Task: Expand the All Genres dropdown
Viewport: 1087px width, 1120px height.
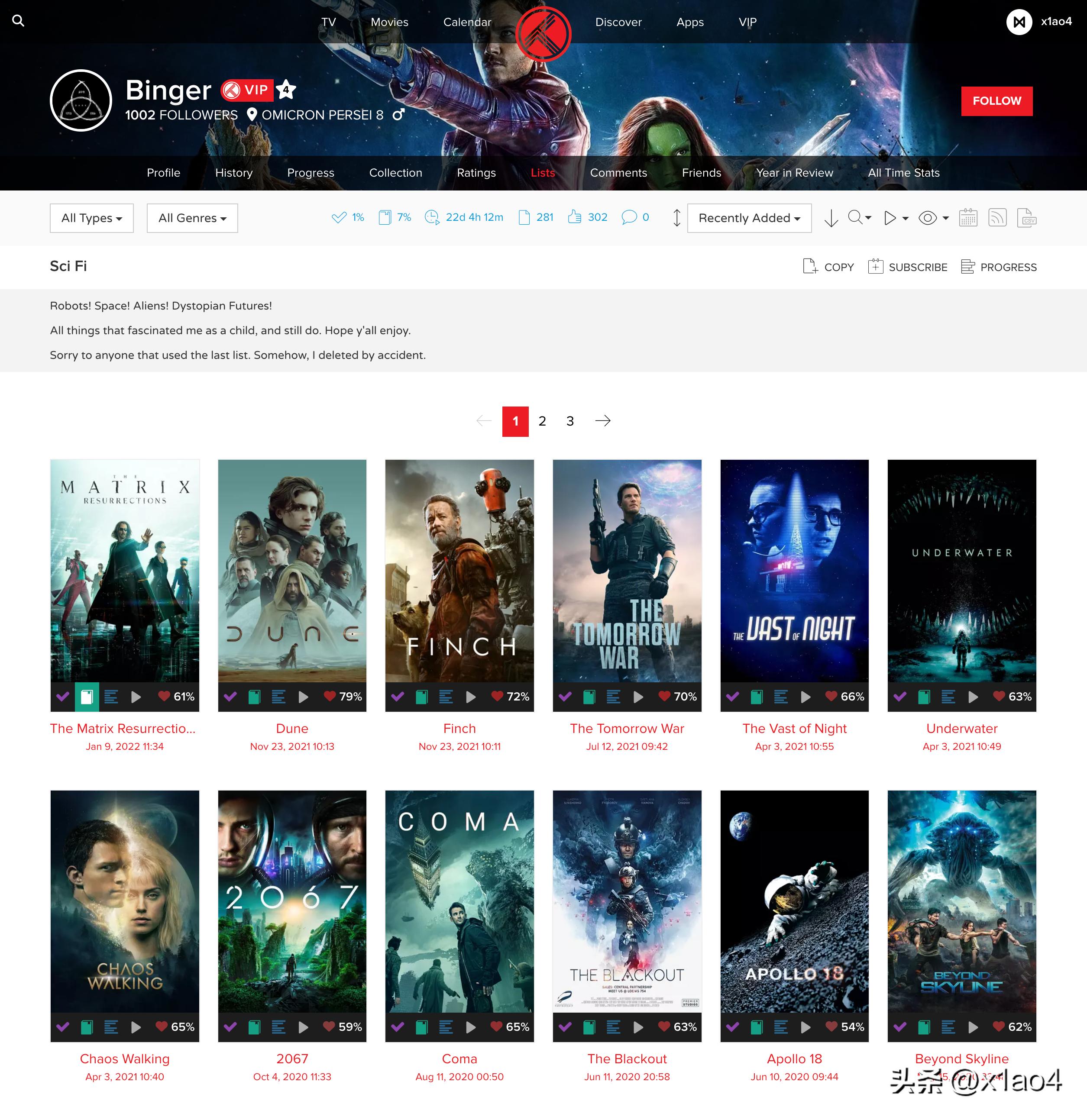Action: pos(192,218)
